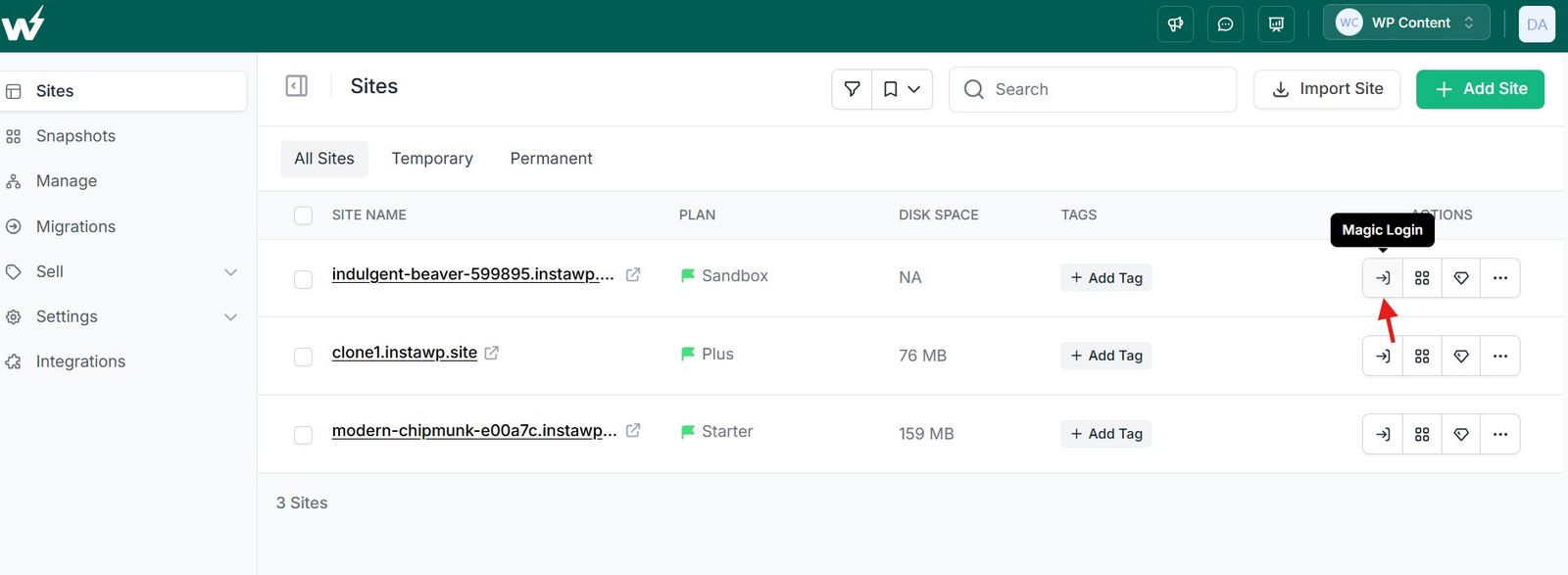Viewport: 1568px width, 575px height.
Task: Open the modern-chipmunk-e00a7c site link
Action: pos(474,430)
